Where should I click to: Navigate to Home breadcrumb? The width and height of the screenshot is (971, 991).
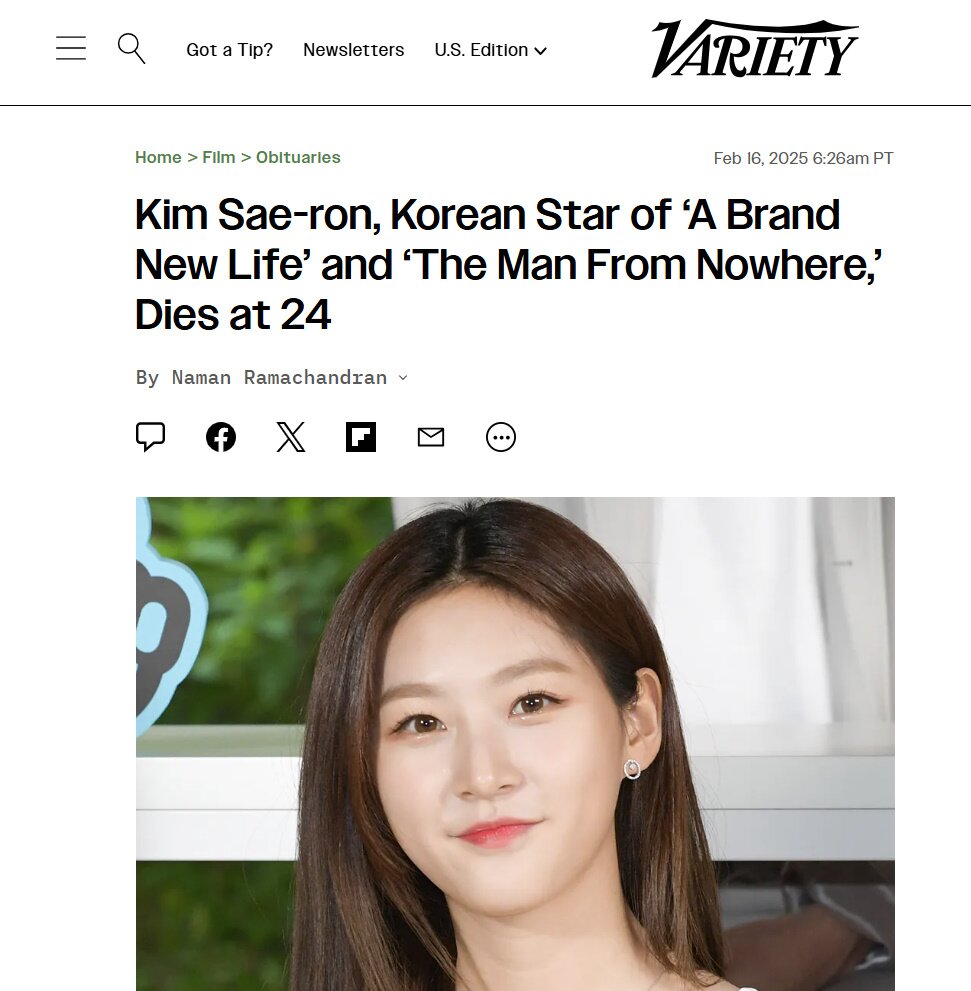coord(158,157)
